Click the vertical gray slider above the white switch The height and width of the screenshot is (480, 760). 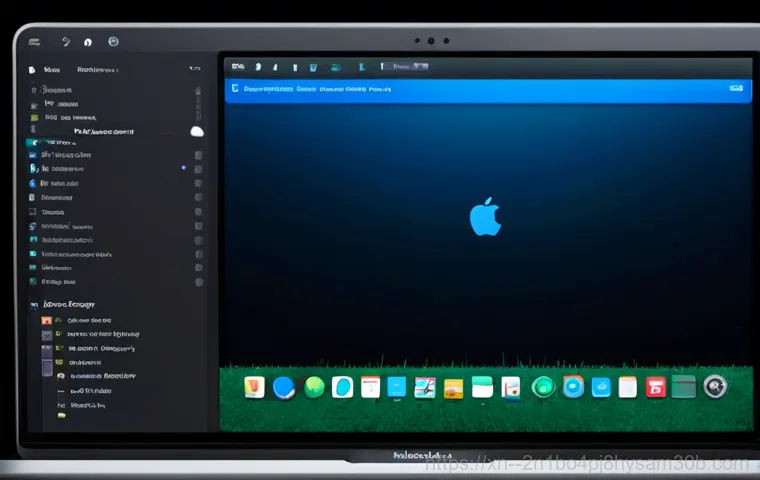point(198,103)
